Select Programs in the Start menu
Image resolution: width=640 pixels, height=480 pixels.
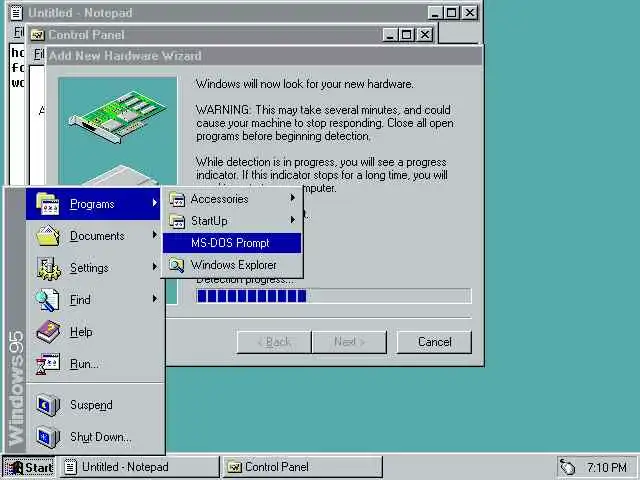pos(93,204)
